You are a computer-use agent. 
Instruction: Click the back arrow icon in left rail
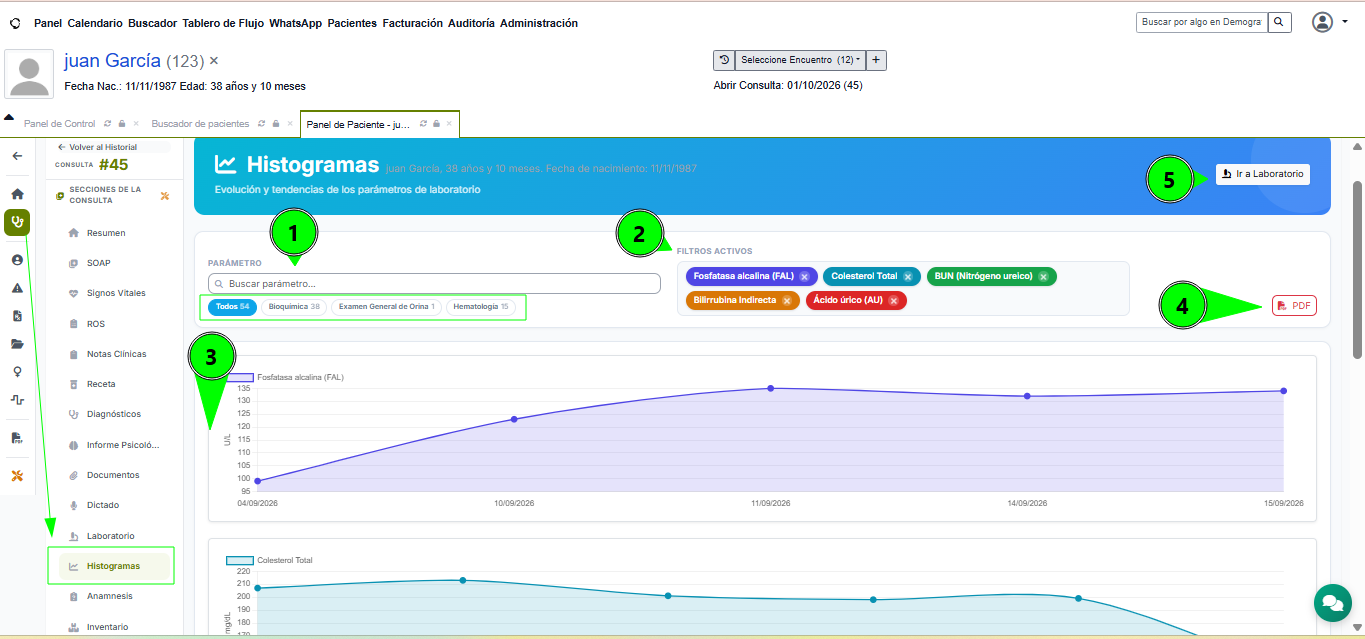coord(17,156)
